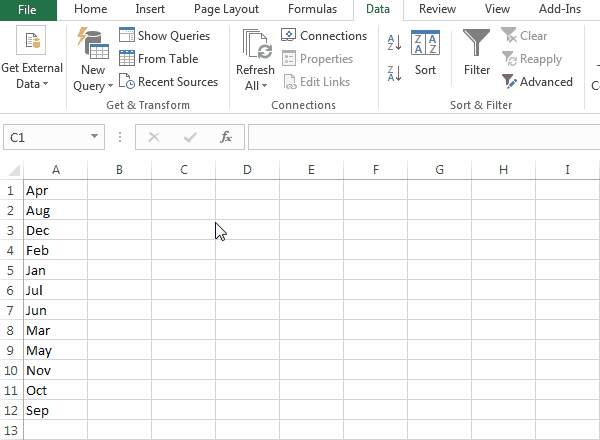Select cell A5 containing Jan

click(55, 270)
